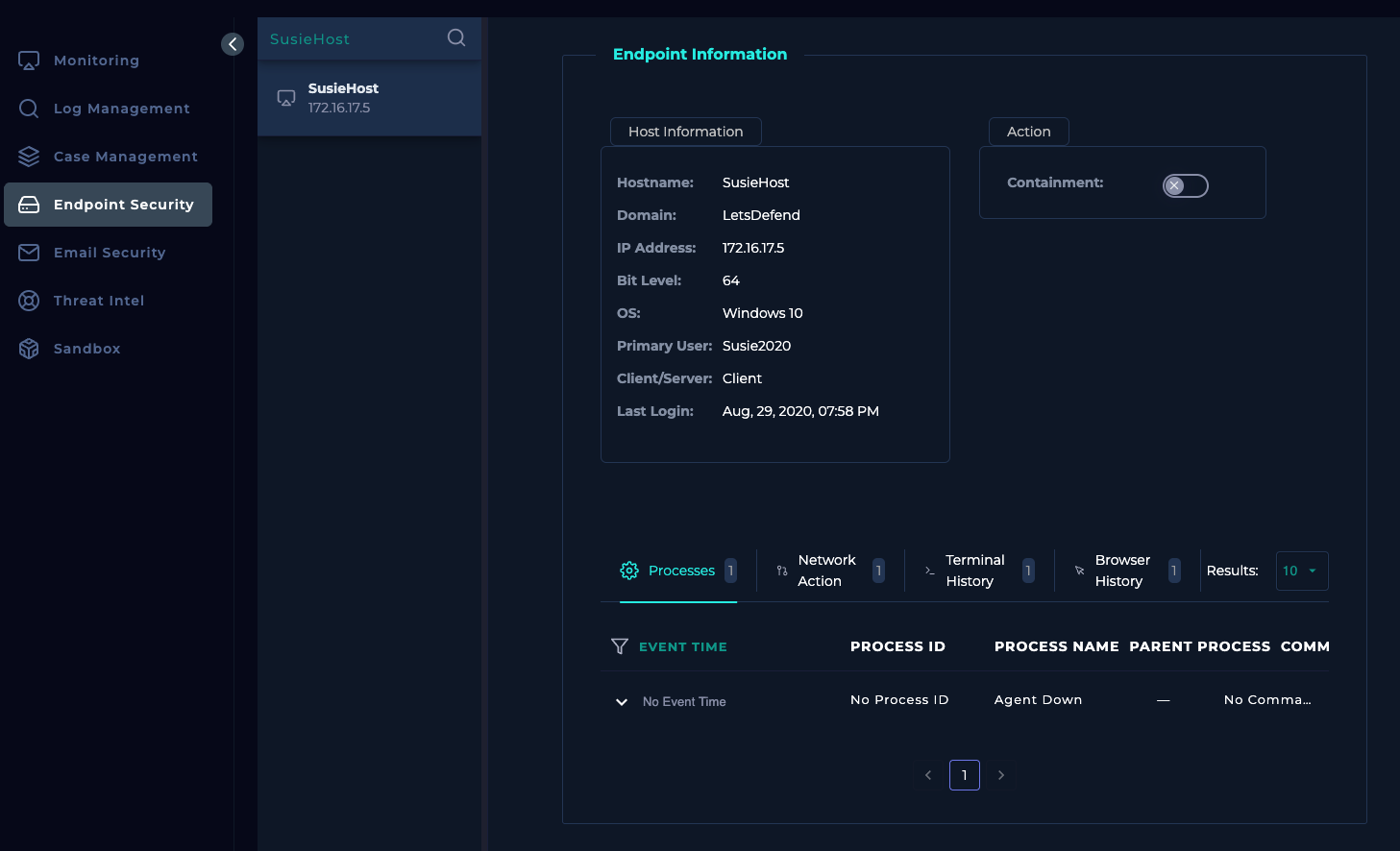
Task: Collapse the left sidebar with arrow button
Action: click(233, 44)
